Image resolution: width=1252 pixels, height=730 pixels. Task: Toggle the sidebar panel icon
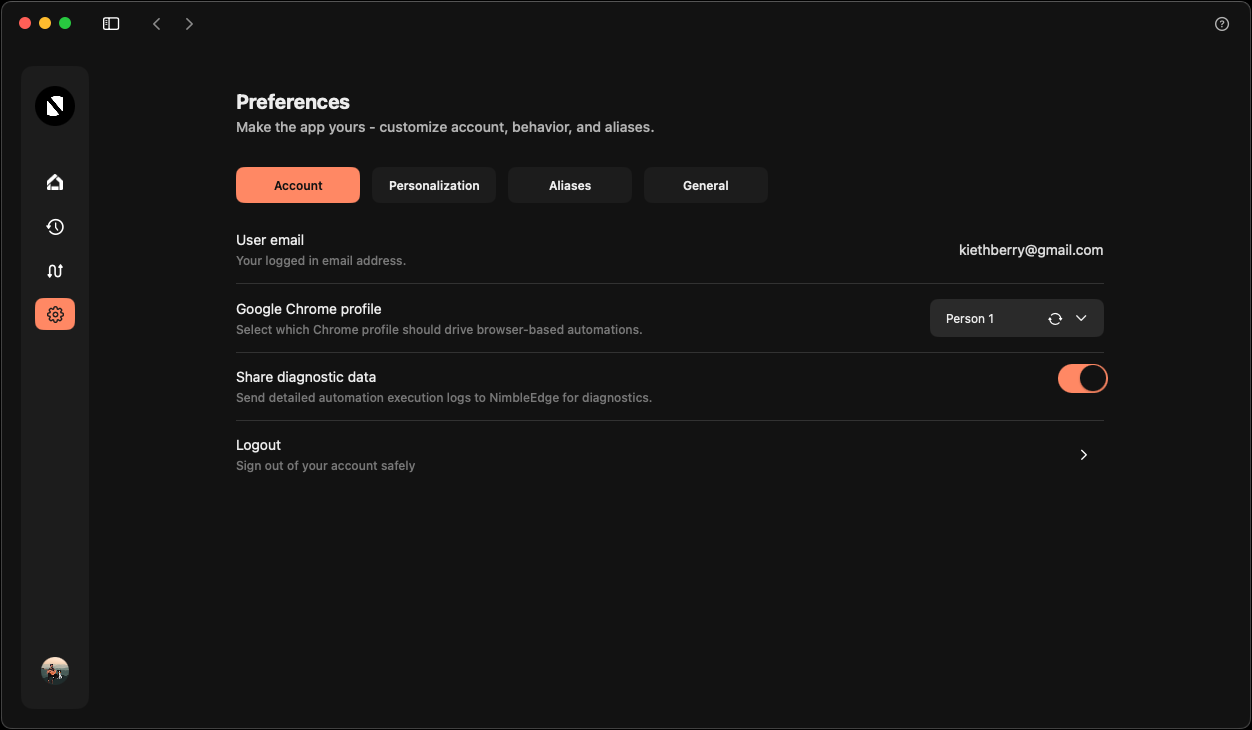[x=111, y=24]
